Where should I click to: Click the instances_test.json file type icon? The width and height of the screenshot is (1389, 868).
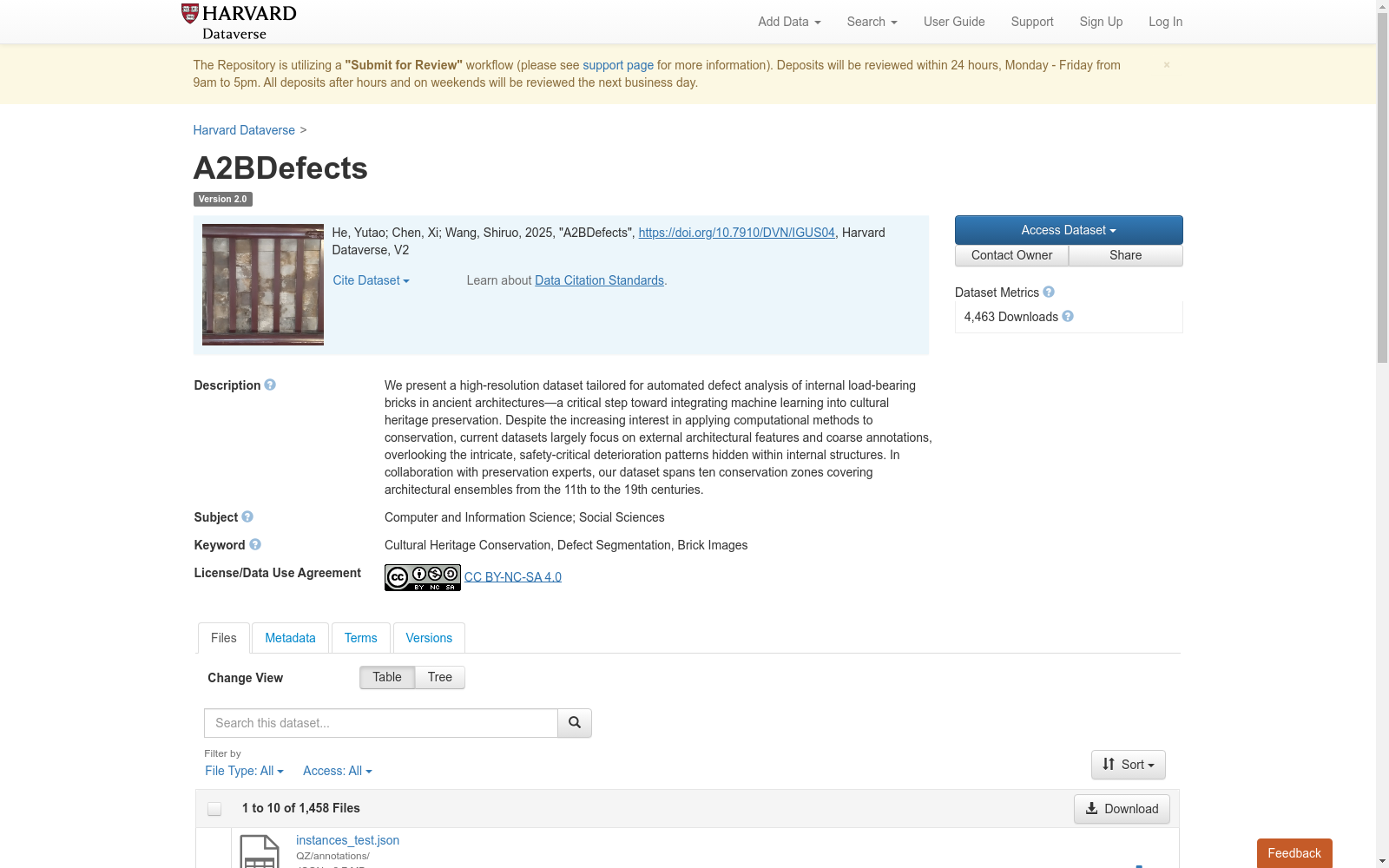pos(260,852)
